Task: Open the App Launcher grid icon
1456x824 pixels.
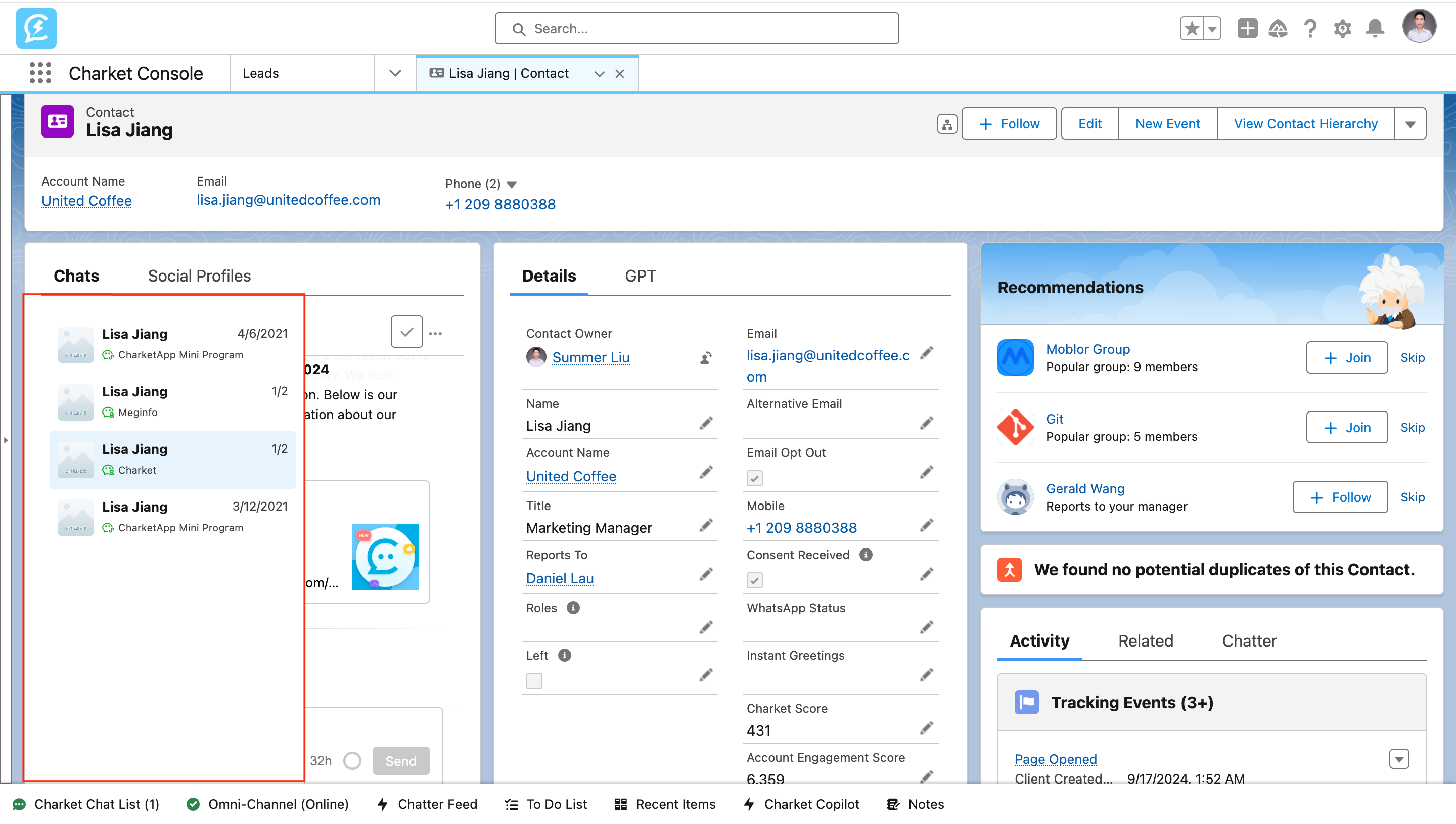Action: point(40,73)
